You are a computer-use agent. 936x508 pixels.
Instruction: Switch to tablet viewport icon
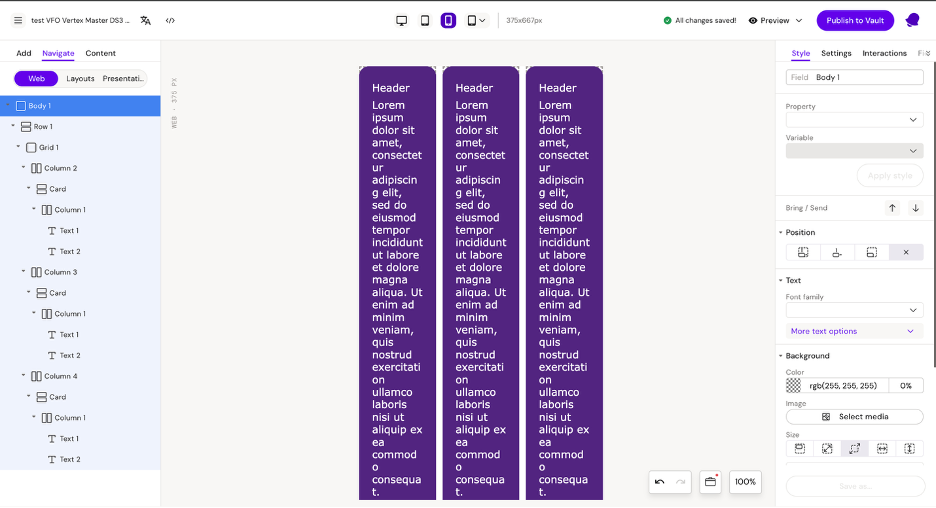pyautogui.click(x=425, y=20)
